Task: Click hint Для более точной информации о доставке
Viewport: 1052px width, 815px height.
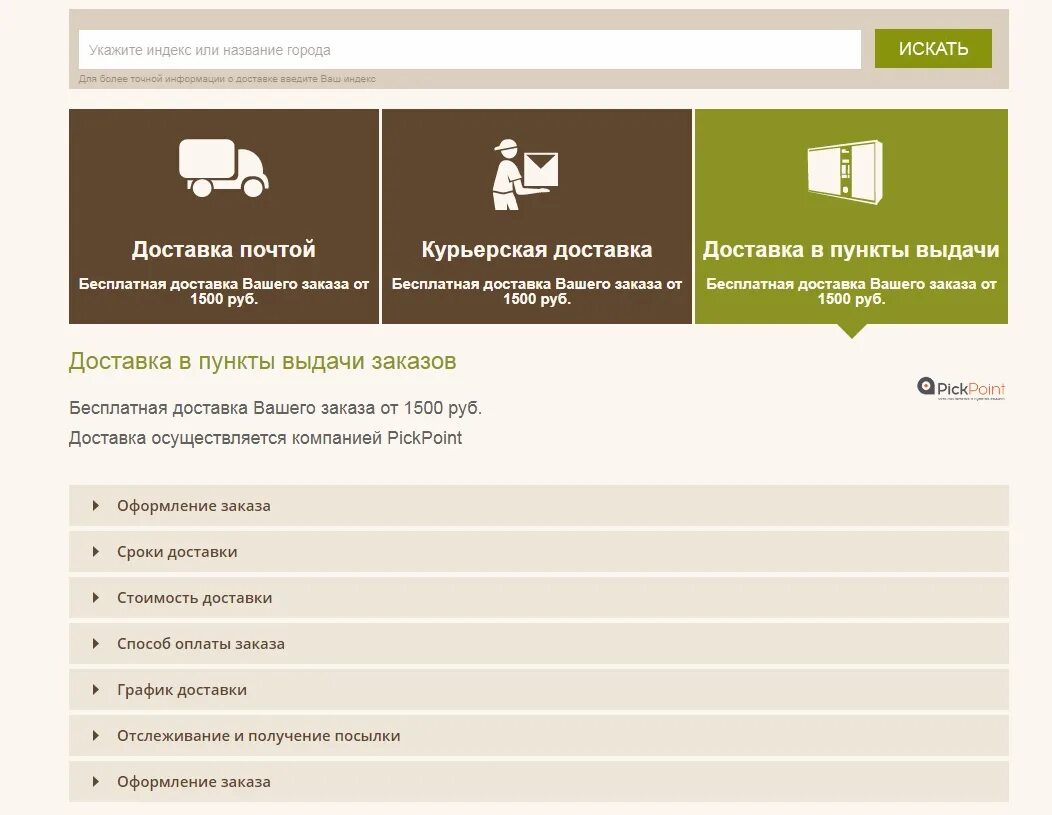Action: [x=227, y=78]
